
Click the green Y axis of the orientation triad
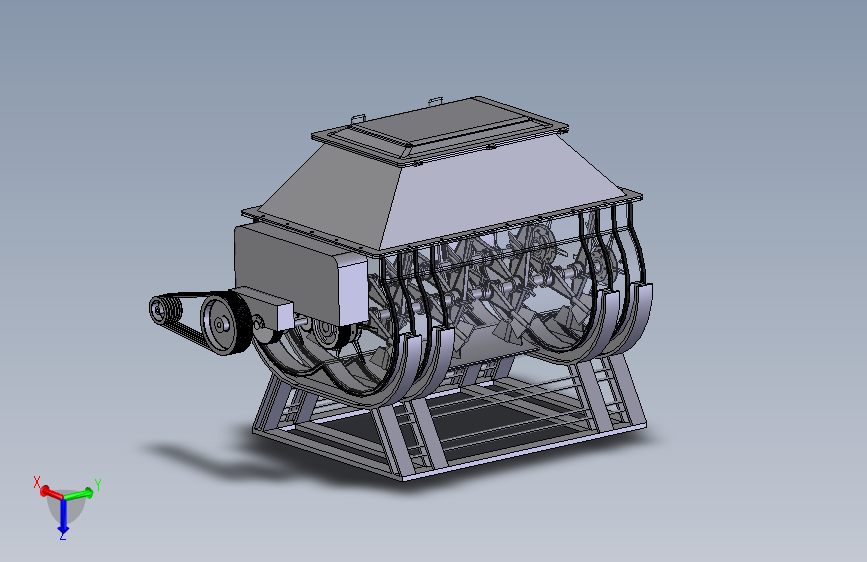[80, 492]
